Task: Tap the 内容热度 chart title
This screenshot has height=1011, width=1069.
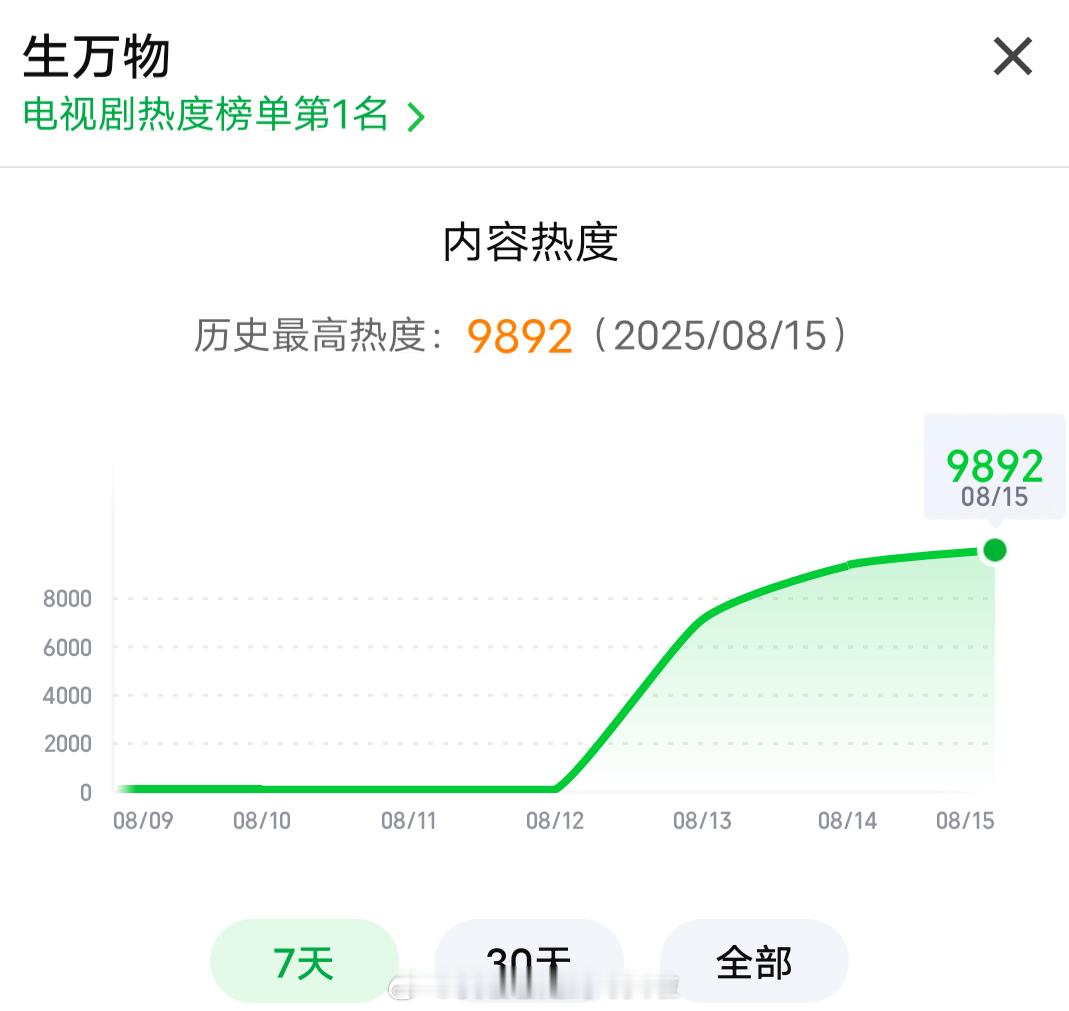Action: [530, 242]
